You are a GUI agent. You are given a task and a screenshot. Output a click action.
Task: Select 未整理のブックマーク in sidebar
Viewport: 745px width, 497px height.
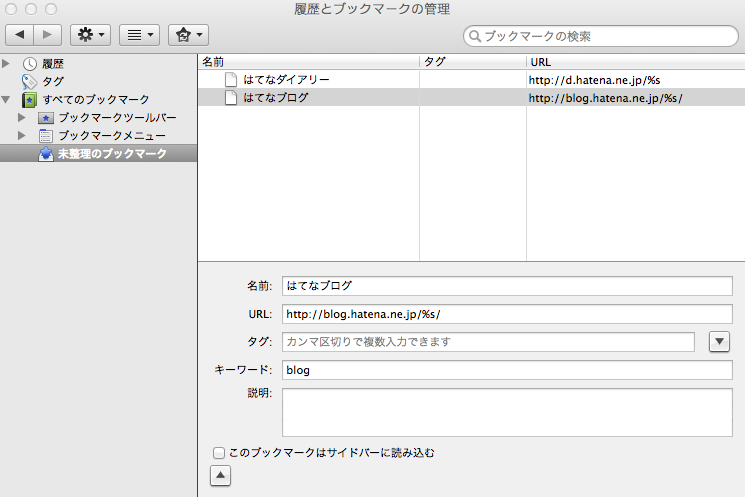(98, 153)
